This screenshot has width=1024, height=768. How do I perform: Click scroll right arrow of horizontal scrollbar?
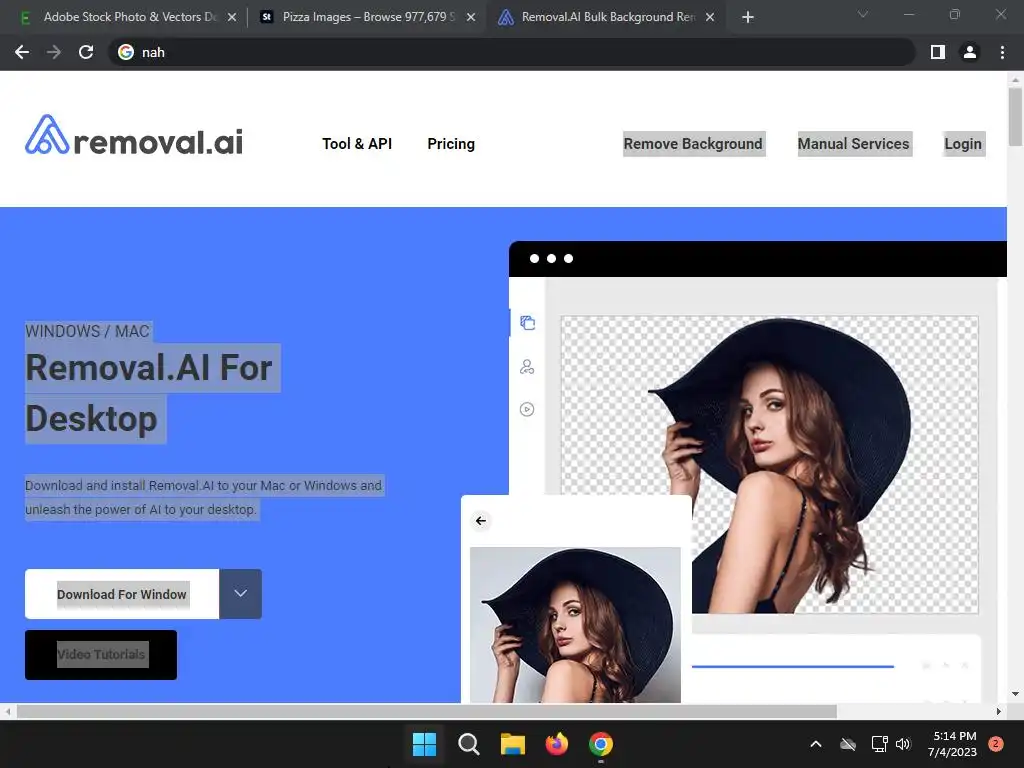click(999, 711)
